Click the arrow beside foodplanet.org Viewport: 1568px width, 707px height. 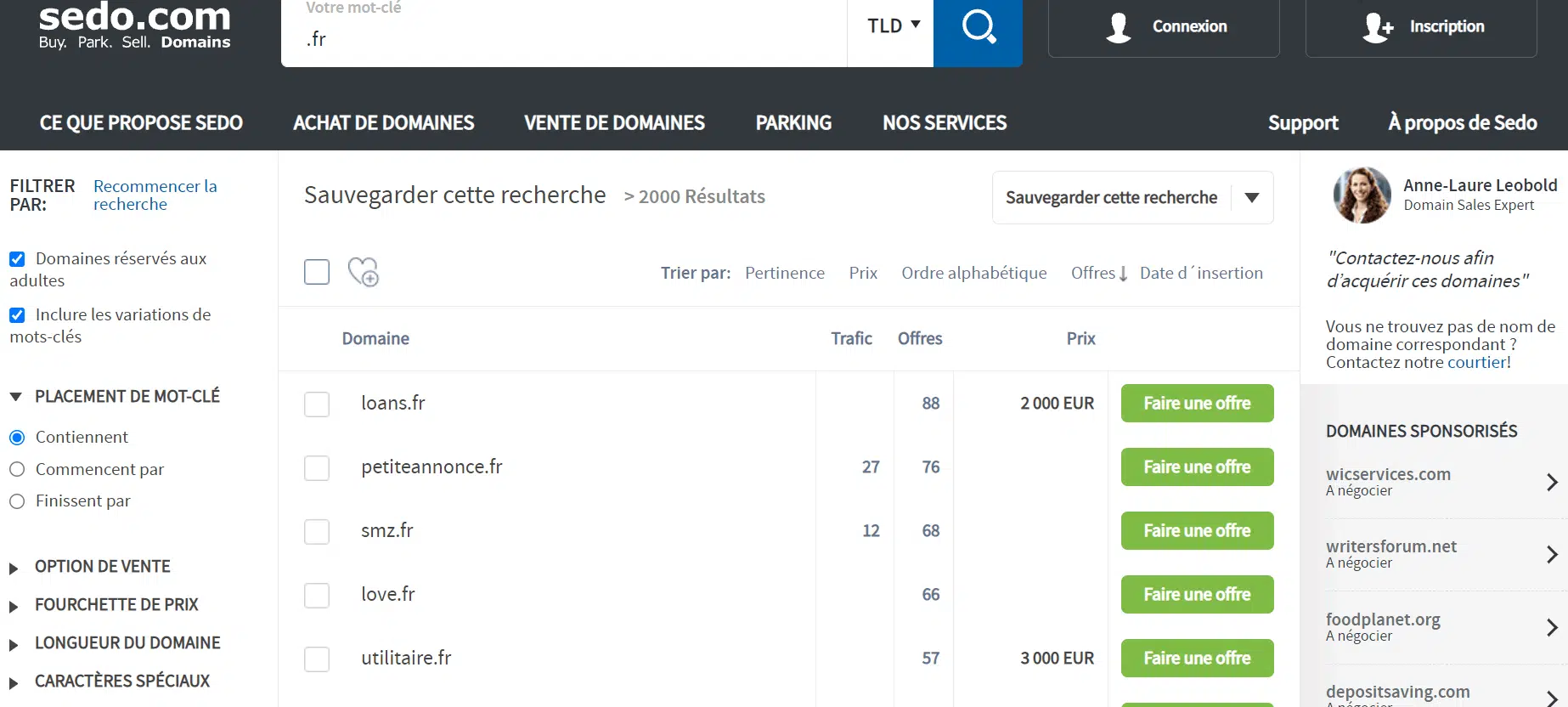pos(1552,627)
